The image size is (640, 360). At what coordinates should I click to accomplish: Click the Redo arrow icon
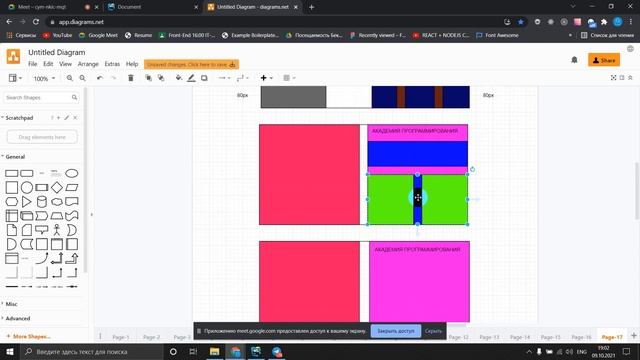113,78
